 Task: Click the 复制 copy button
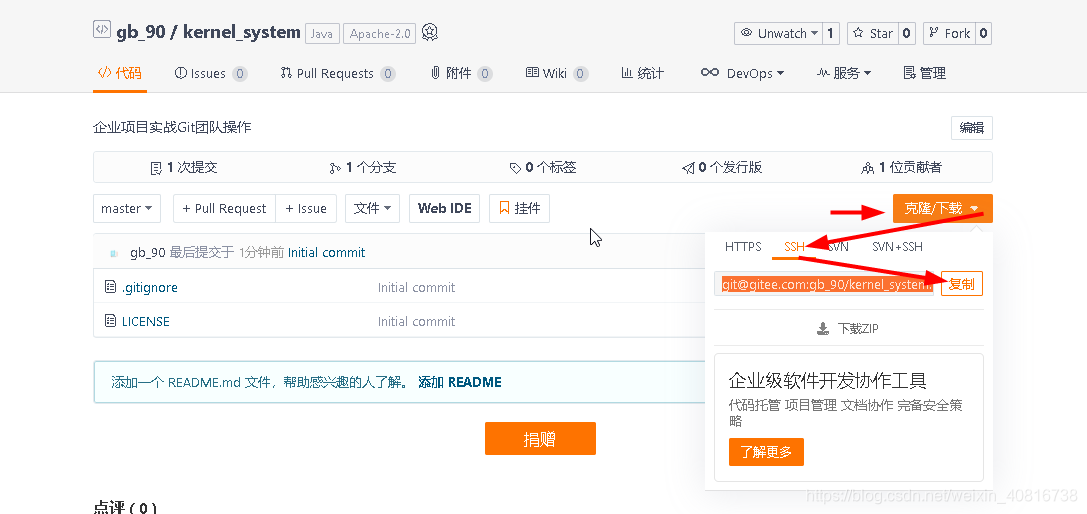[x=962, y=284]
